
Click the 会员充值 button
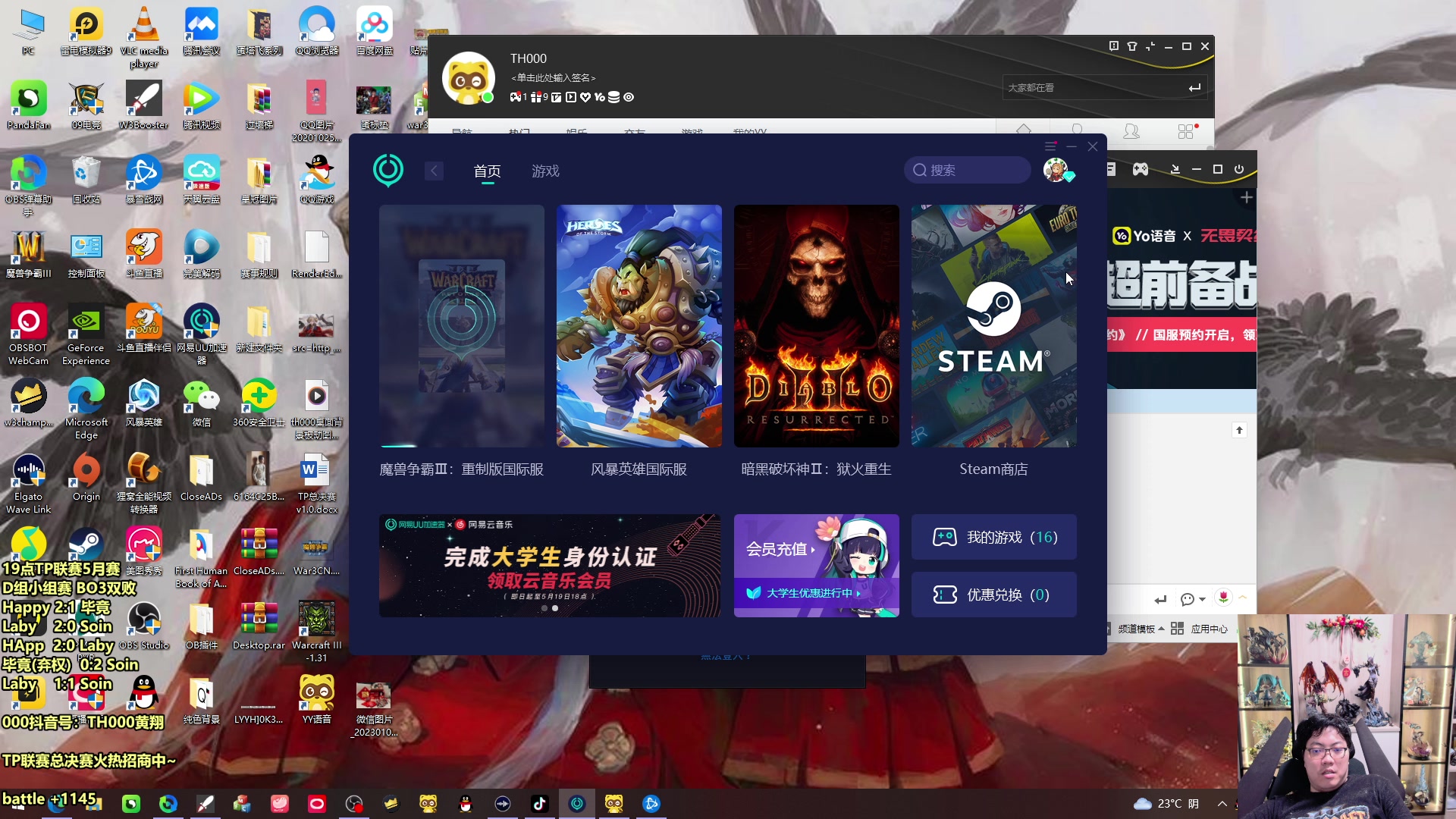780,549
